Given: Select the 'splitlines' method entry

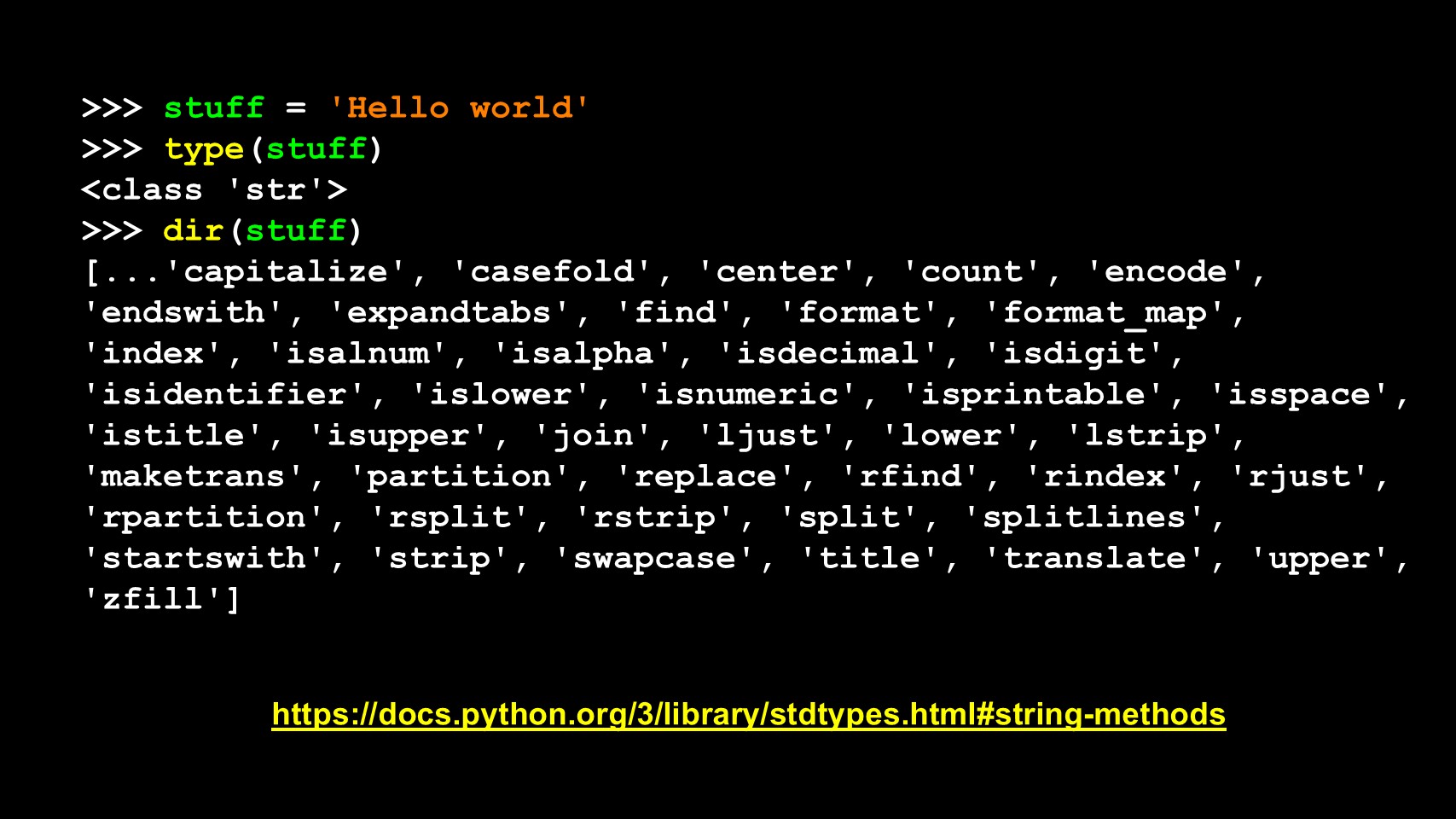Looking at the screenshot, I should click(x=1086, y=517).
